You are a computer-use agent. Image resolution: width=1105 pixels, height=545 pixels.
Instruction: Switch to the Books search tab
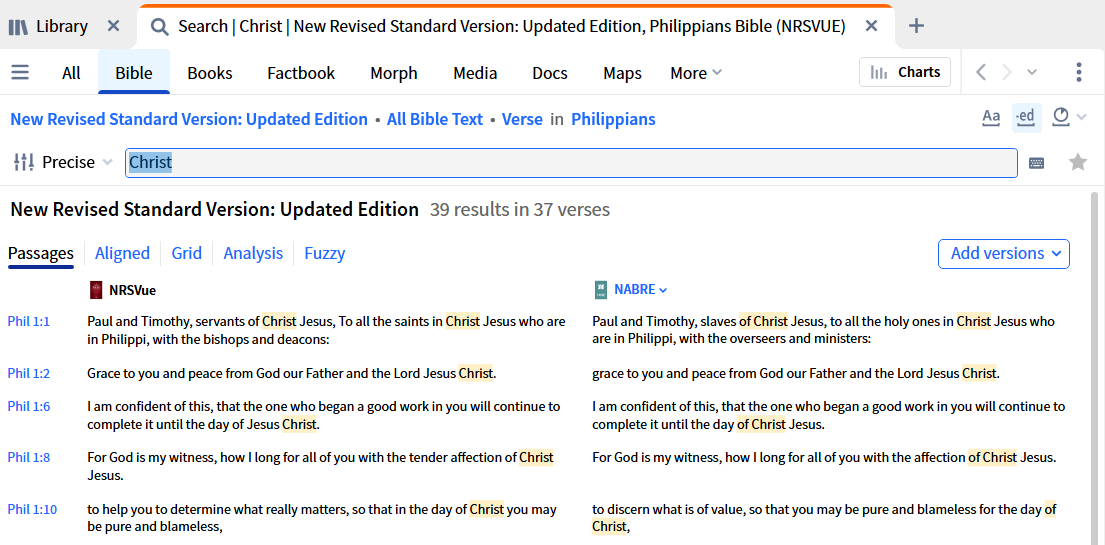click(x=210, y=73)
